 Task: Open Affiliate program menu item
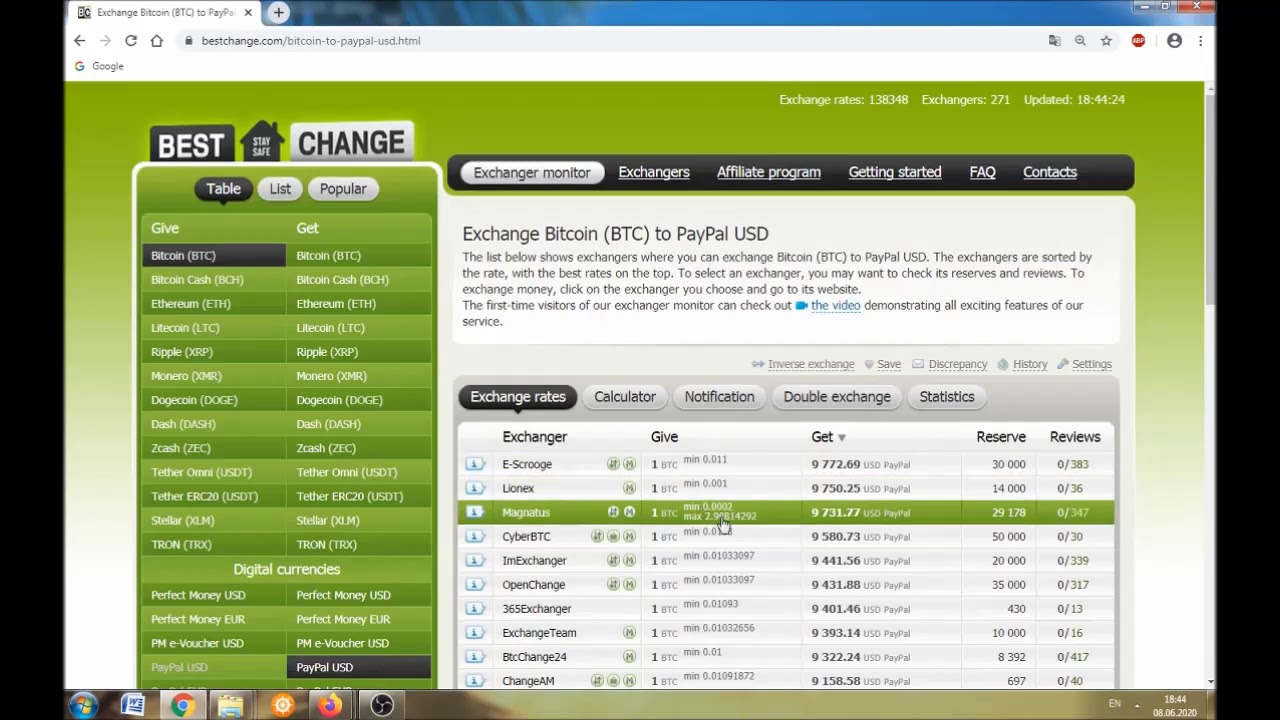[769, 172]
